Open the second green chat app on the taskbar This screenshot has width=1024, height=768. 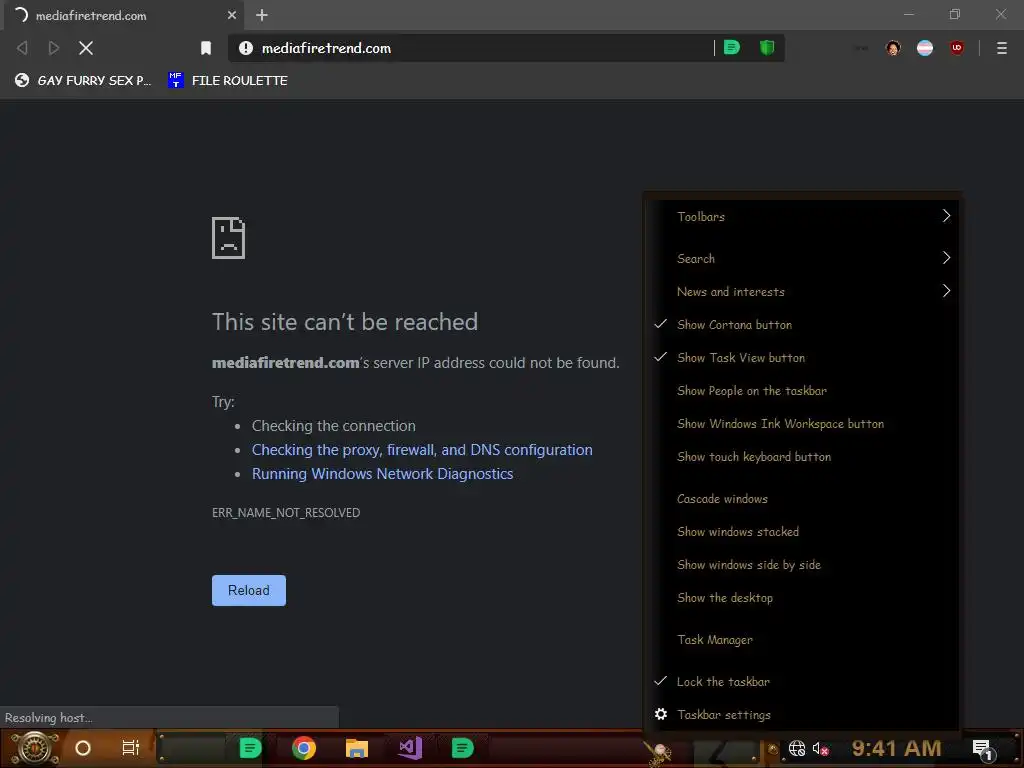point(462,748)
